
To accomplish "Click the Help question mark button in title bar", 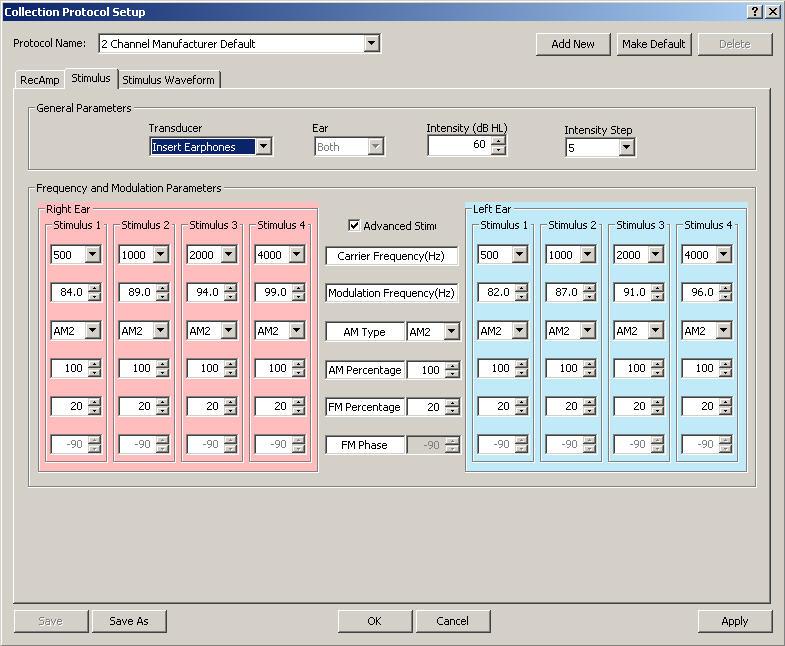I will (753, 11).
